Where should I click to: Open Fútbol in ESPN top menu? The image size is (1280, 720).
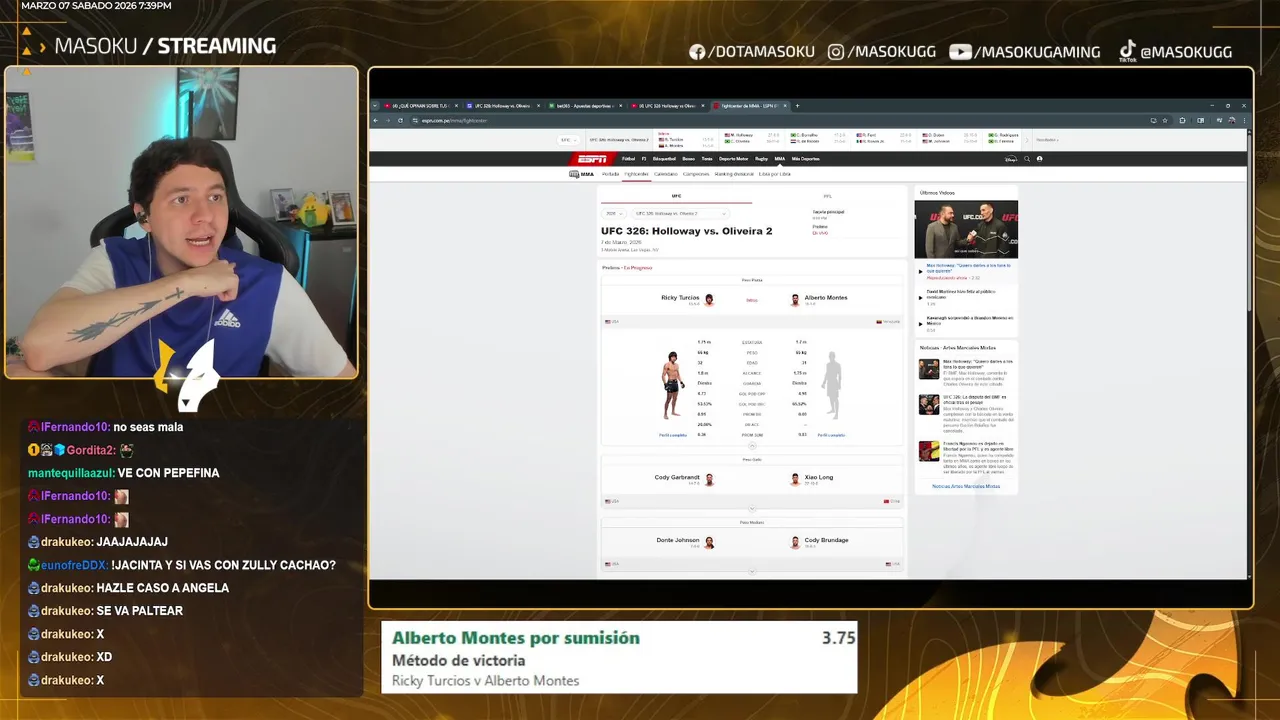(628, 159)
